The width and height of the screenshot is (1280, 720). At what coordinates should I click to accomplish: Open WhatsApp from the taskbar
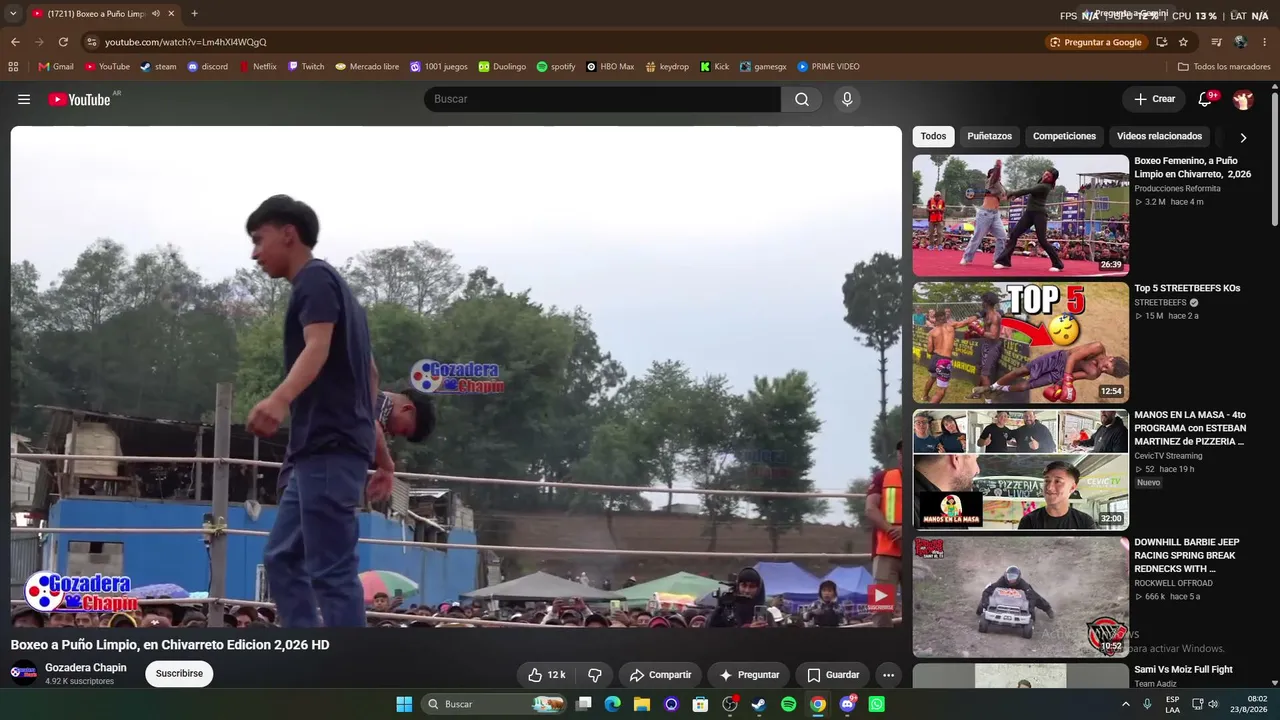[877, 704]
